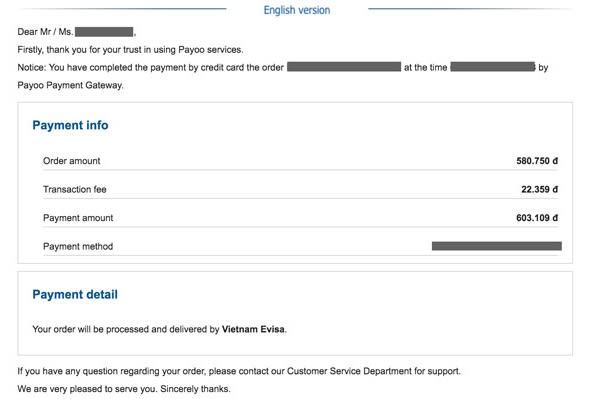Click the redacted order number
Image resolution: width=595 pixels, height=399 pixels.
[344, 67]
